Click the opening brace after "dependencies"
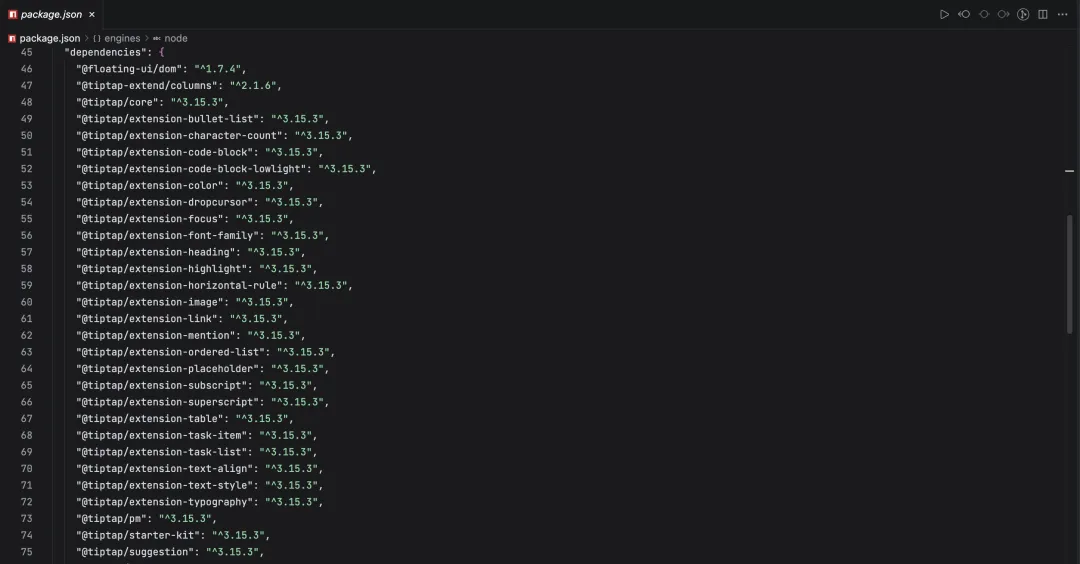 (x=161, y=52)
